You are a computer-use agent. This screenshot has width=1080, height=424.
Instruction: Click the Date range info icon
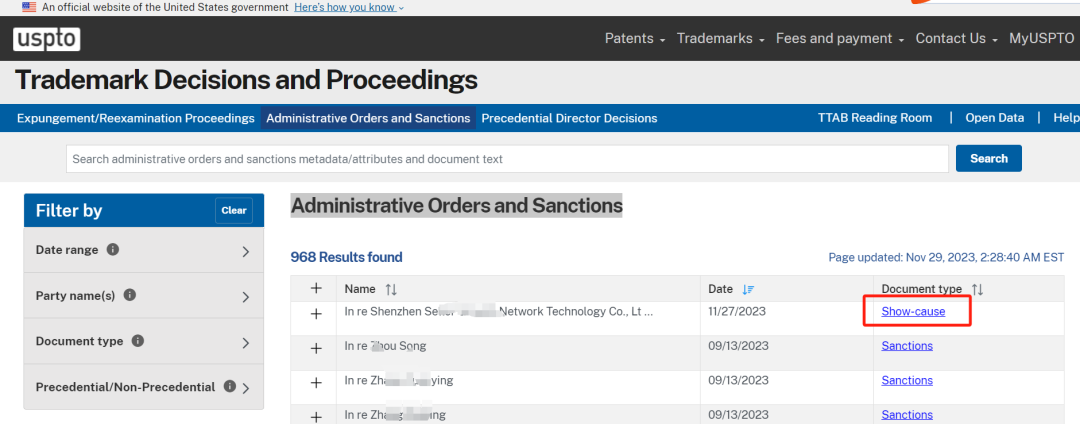113,249
